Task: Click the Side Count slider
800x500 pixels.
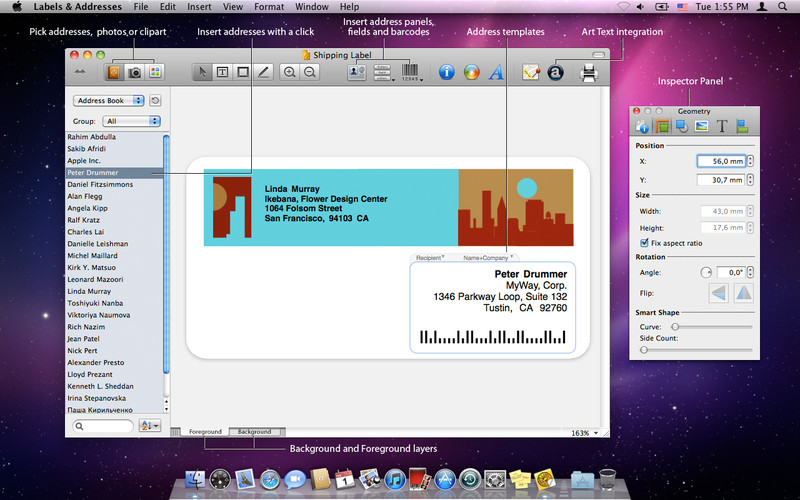Action: (696, 350)
